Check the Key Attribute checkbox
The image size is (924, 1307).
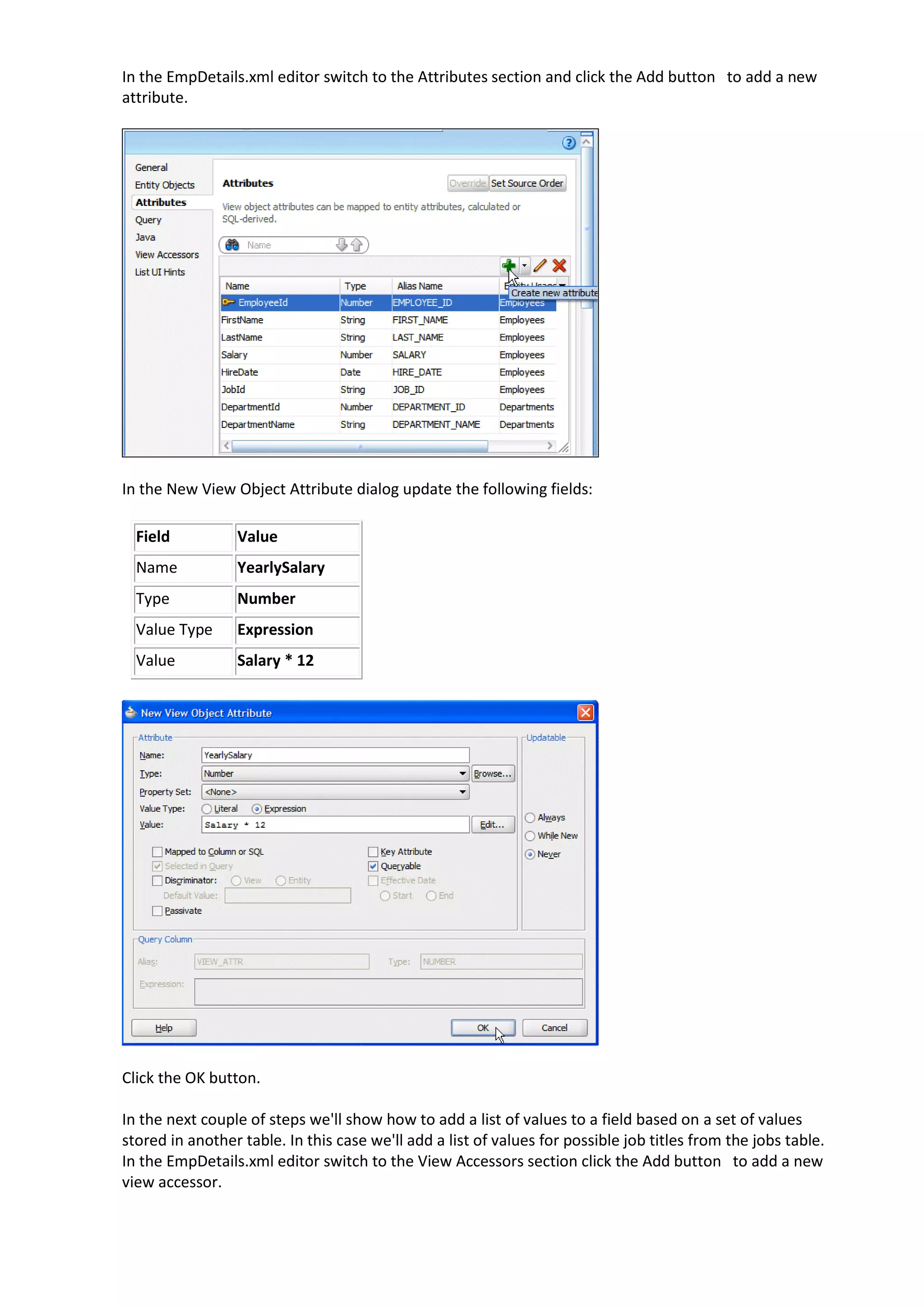coord(373,852)
